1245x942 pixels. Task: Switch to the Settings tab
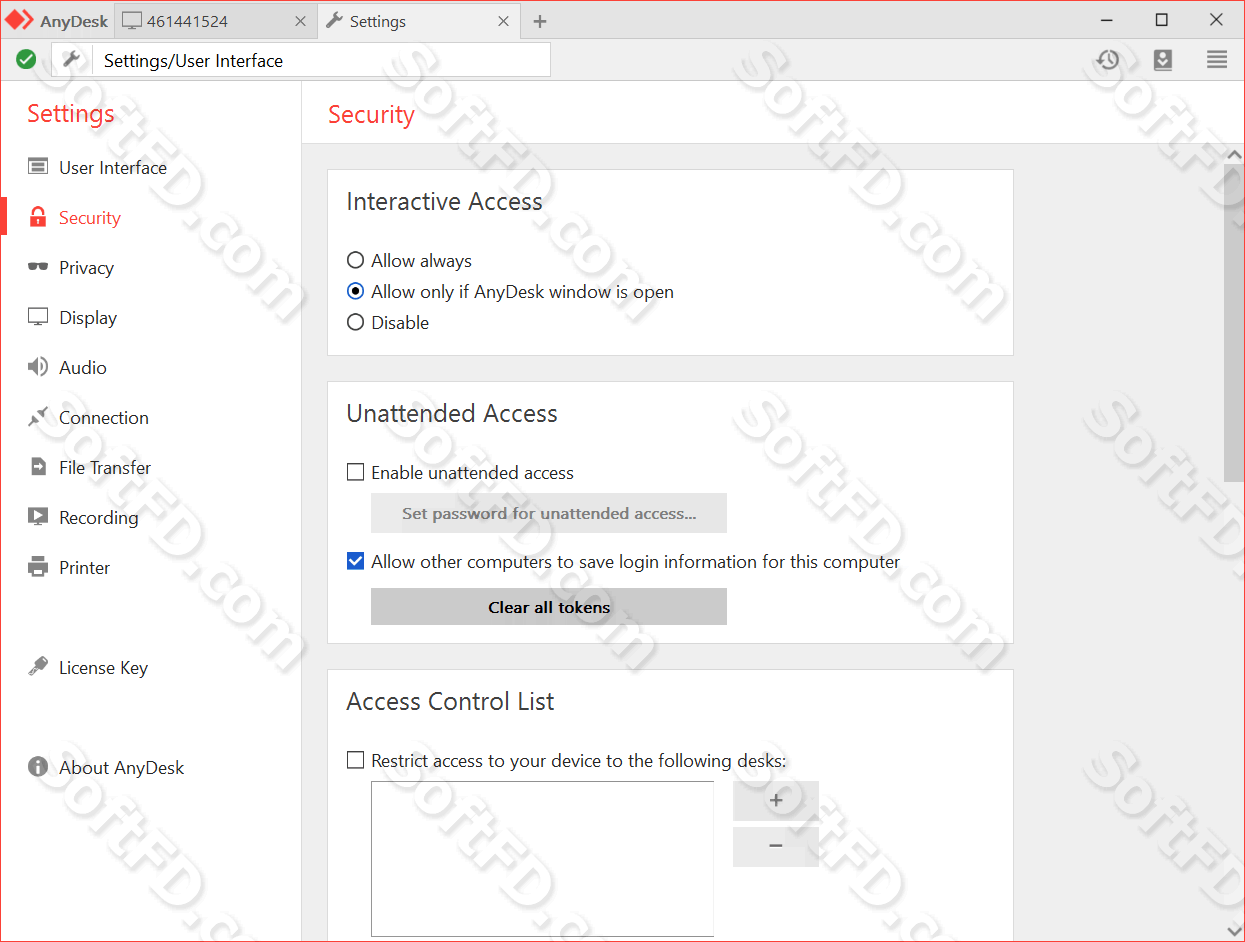point(417,21)
